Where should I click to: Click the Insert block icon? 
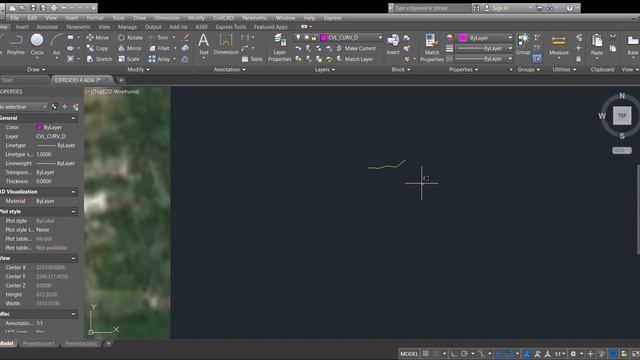click(393, 44)
